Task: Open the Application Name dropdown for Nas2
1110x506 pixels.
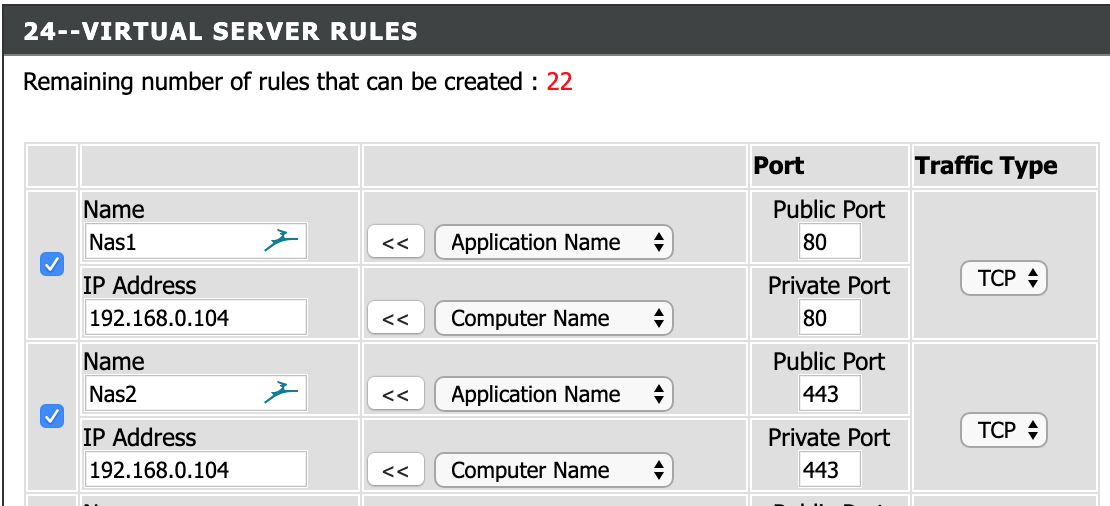Action: click(x=554, y=394)
